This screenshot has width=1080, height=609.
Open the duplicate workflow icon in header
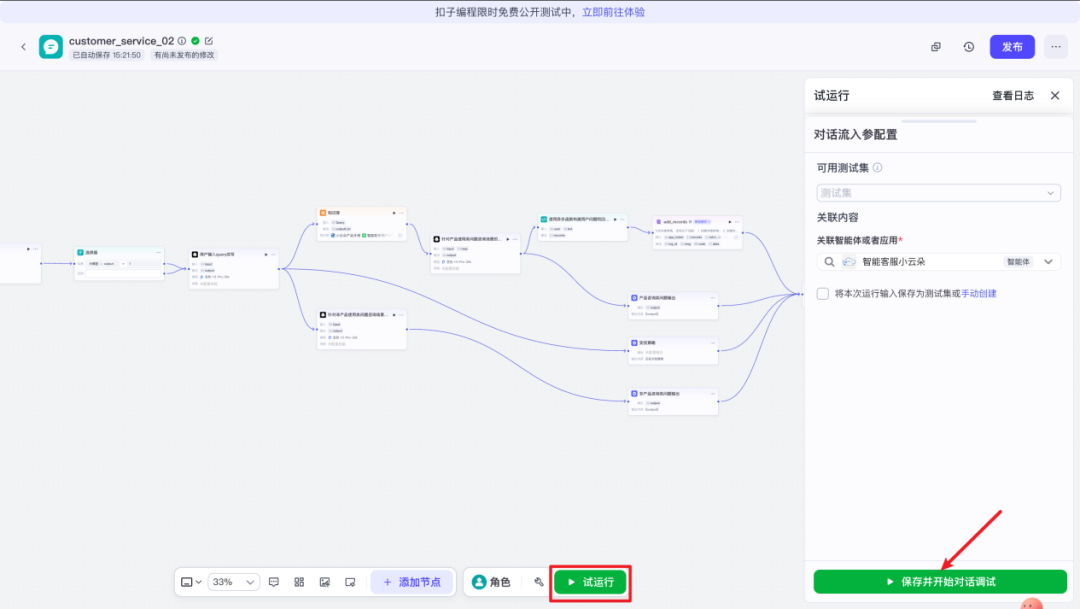(936, 47)
